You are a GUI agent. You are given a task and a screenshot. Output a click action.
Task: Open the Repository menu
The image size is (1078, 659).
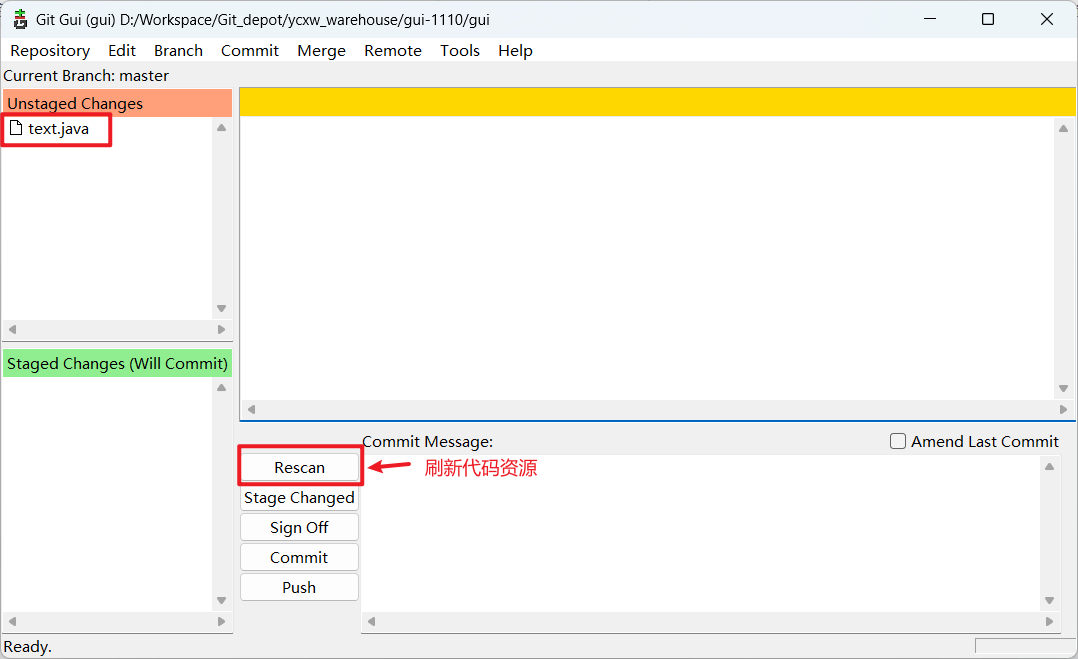[x=50, y=50]
